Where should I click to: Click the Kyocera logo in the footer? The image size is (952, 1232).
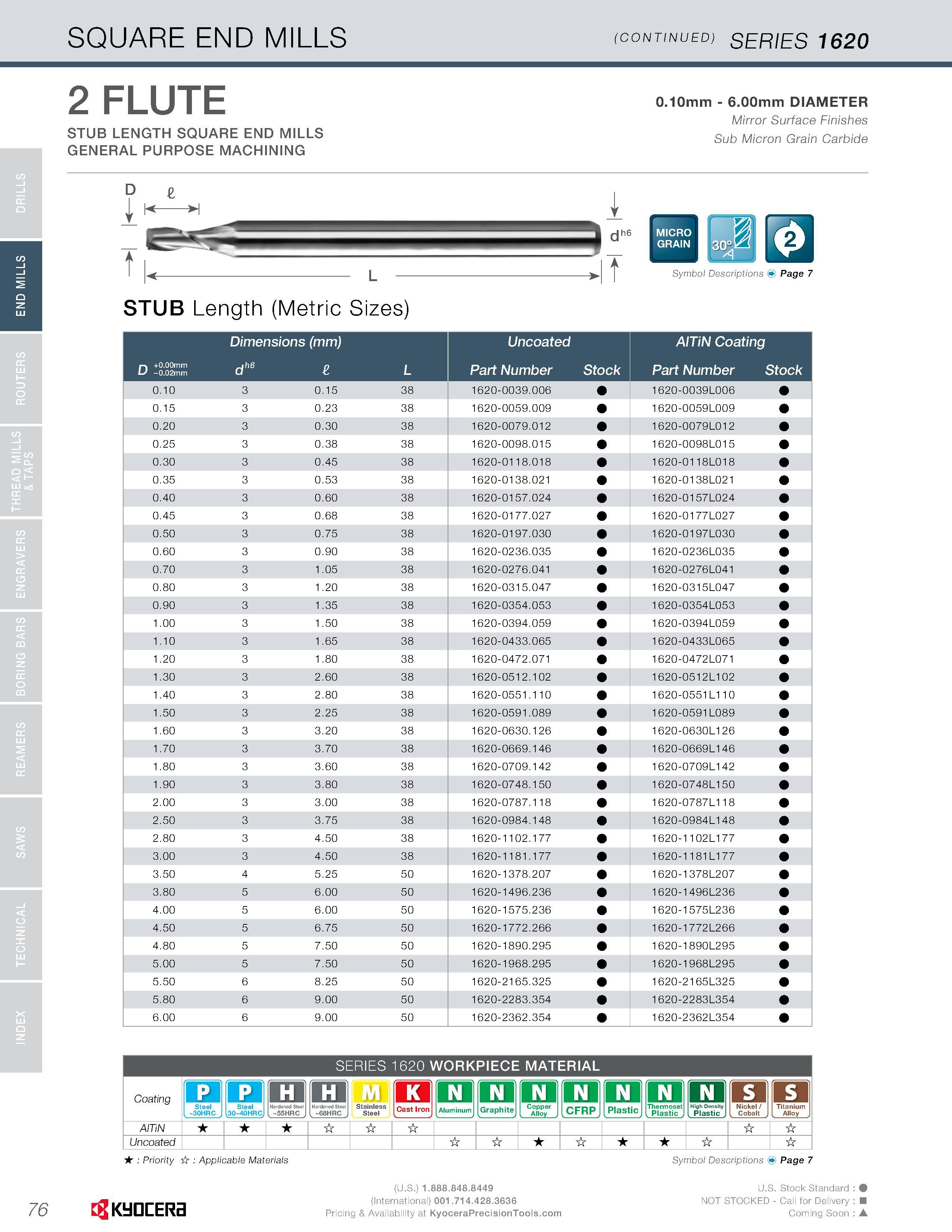tap(139, 1210)
